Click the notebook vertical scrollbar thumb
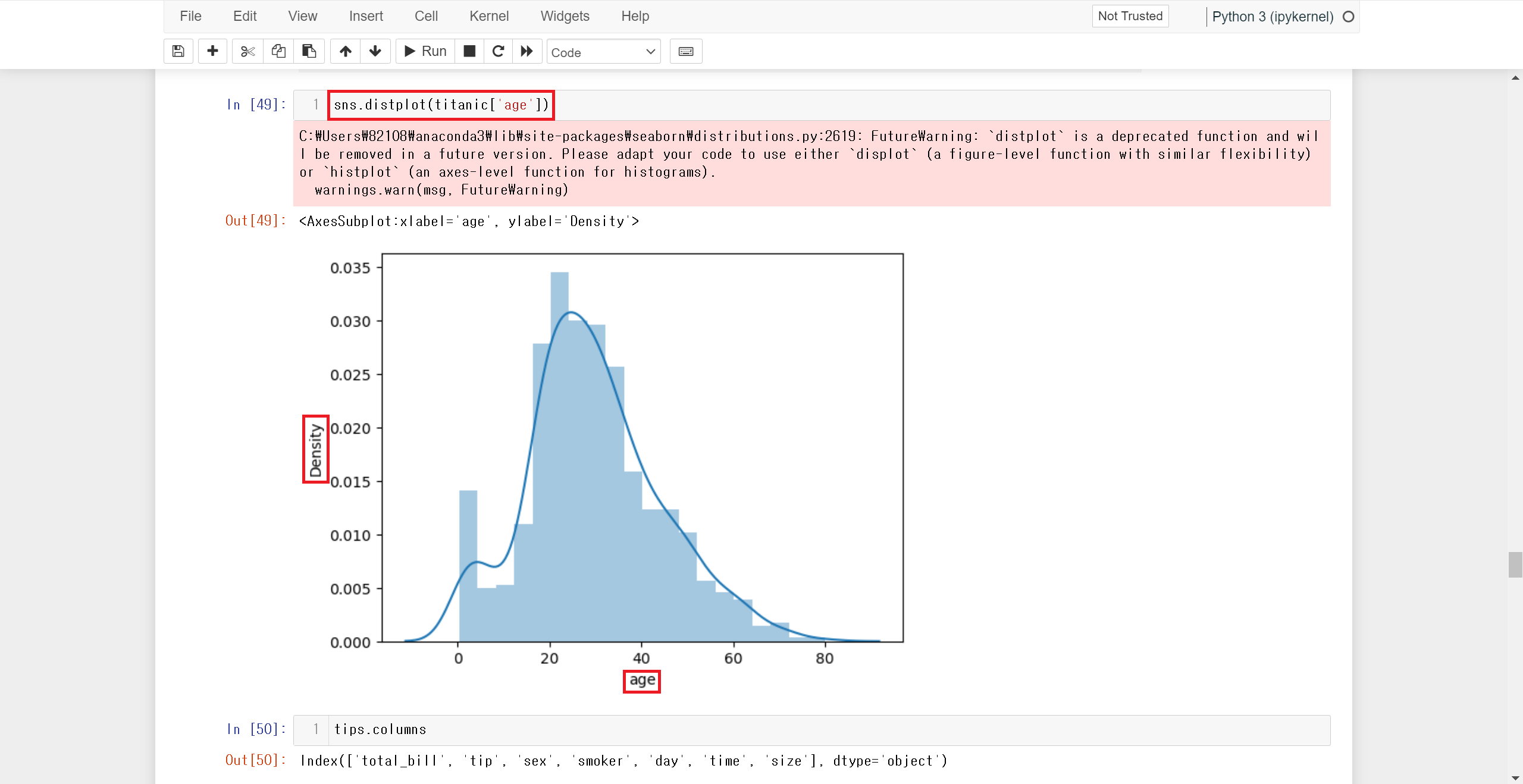1523x784 pixels. coord(1515,565)
